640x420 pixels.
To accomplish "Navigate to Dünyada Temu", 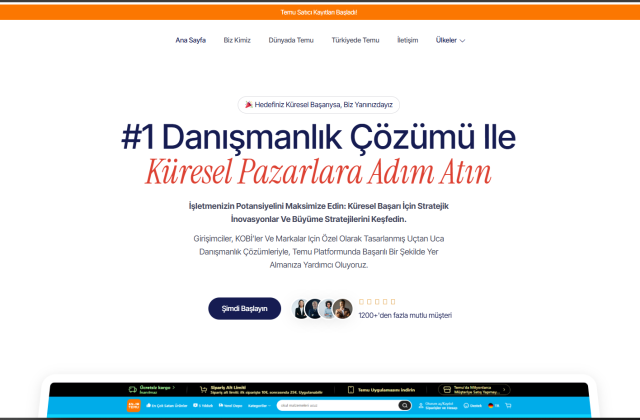I will (291, 40).
